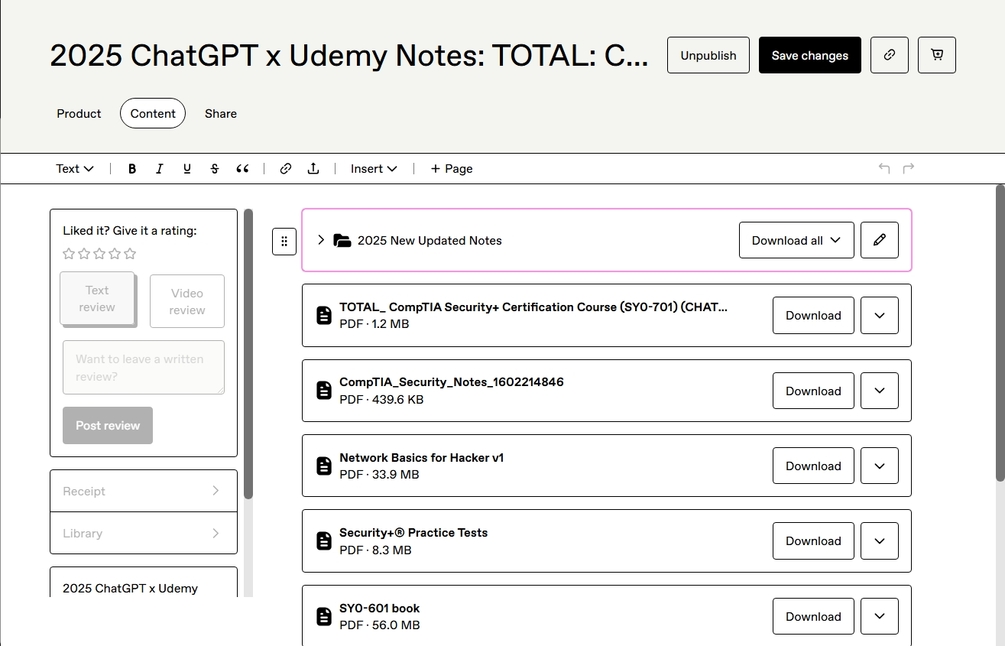Image resolution: width=1005 pixels, height=646 pixels.
Task: Select the Video review option
Action: point(187,301)
